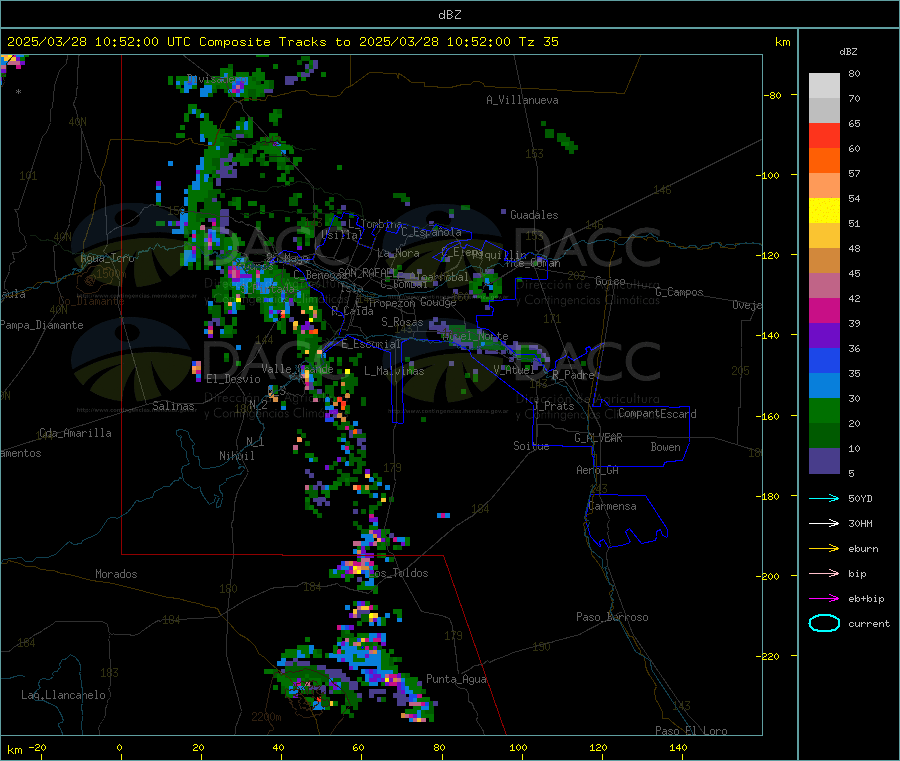900x761 pixels.
Task: Select the orange 57 dBZ legend swatch
Action: coord(824,161)
